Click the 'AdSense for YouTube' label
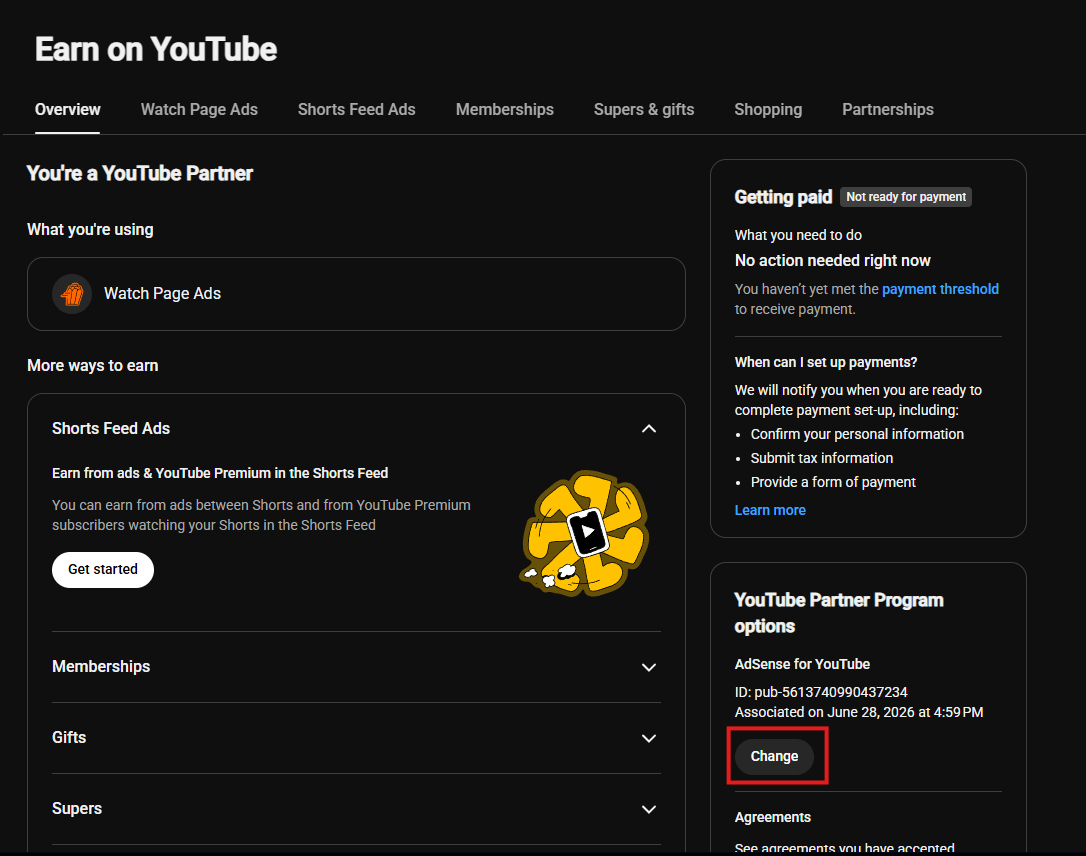1086x856 pixels. tap(802, 664)
